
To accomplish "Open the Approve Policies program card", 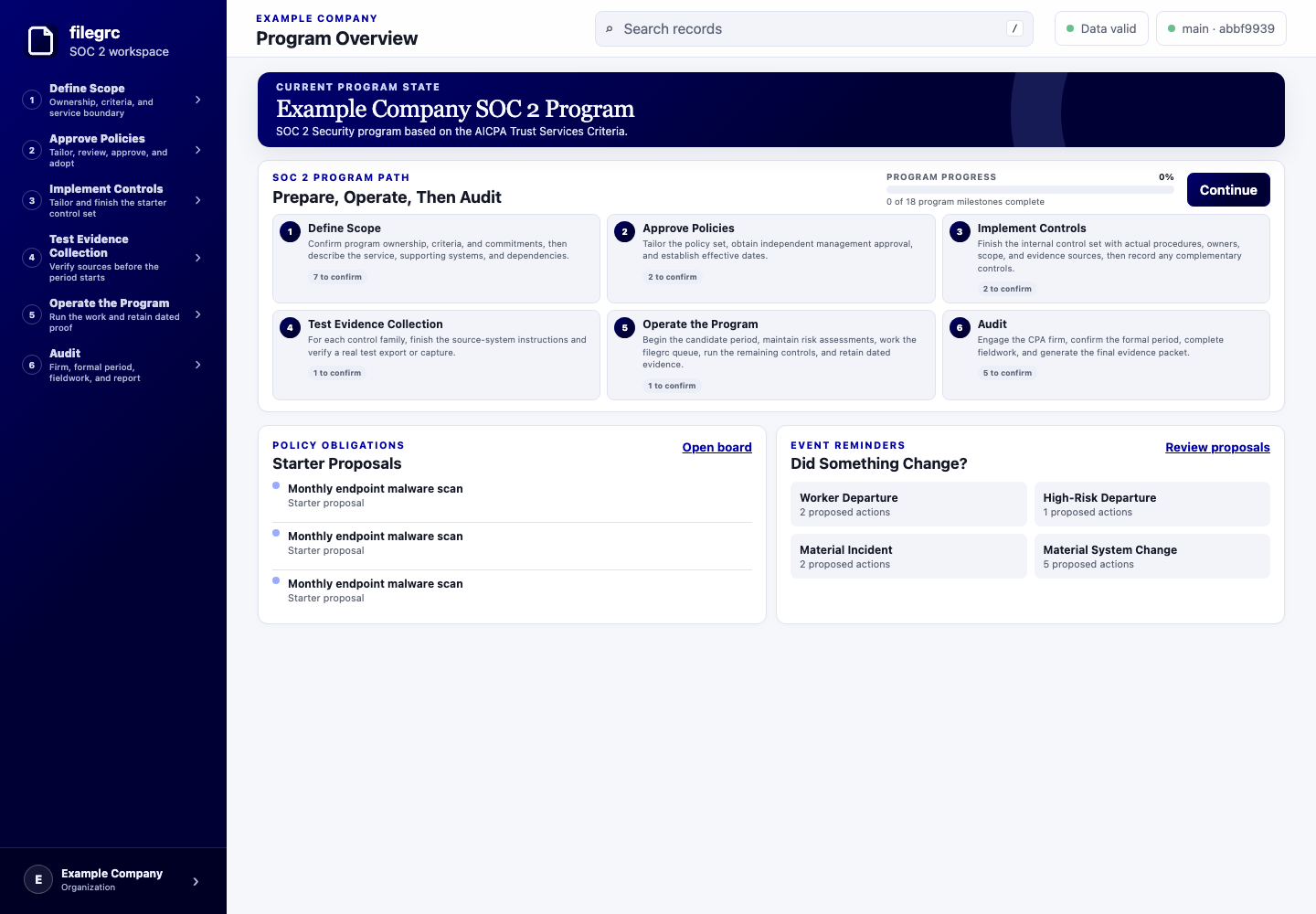I will point(771,259).
